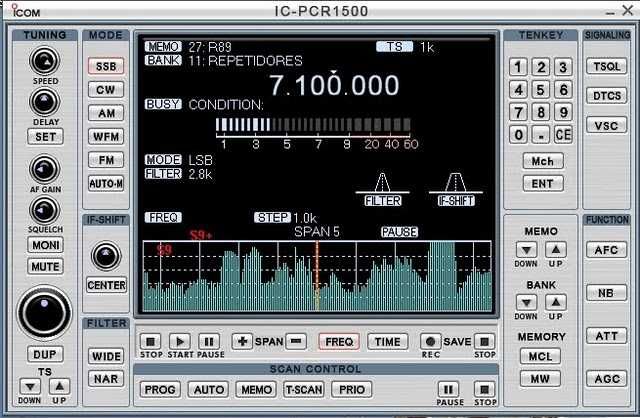The width and height of the screenshot is (640, 418).
Task: Toggle DUP duplex operation
Action: 45,354
